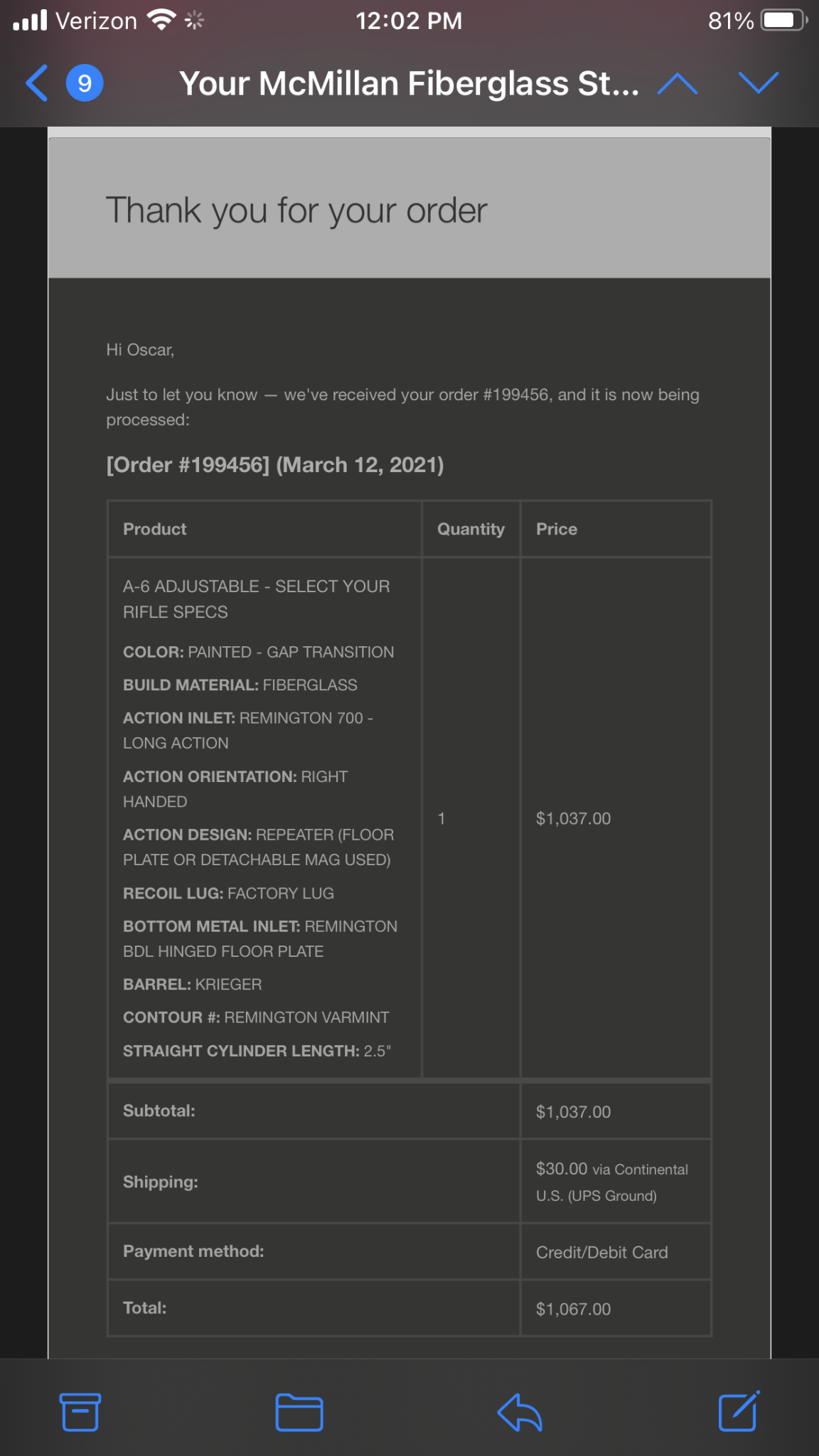Go to previous message with up chevron

coord(678,83)
